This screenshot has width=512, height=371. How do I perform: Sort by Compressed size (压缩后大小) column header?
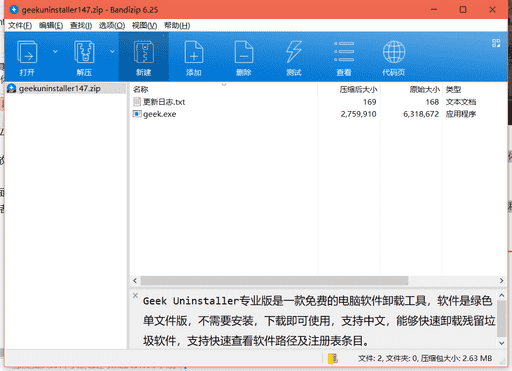point(358,89)
